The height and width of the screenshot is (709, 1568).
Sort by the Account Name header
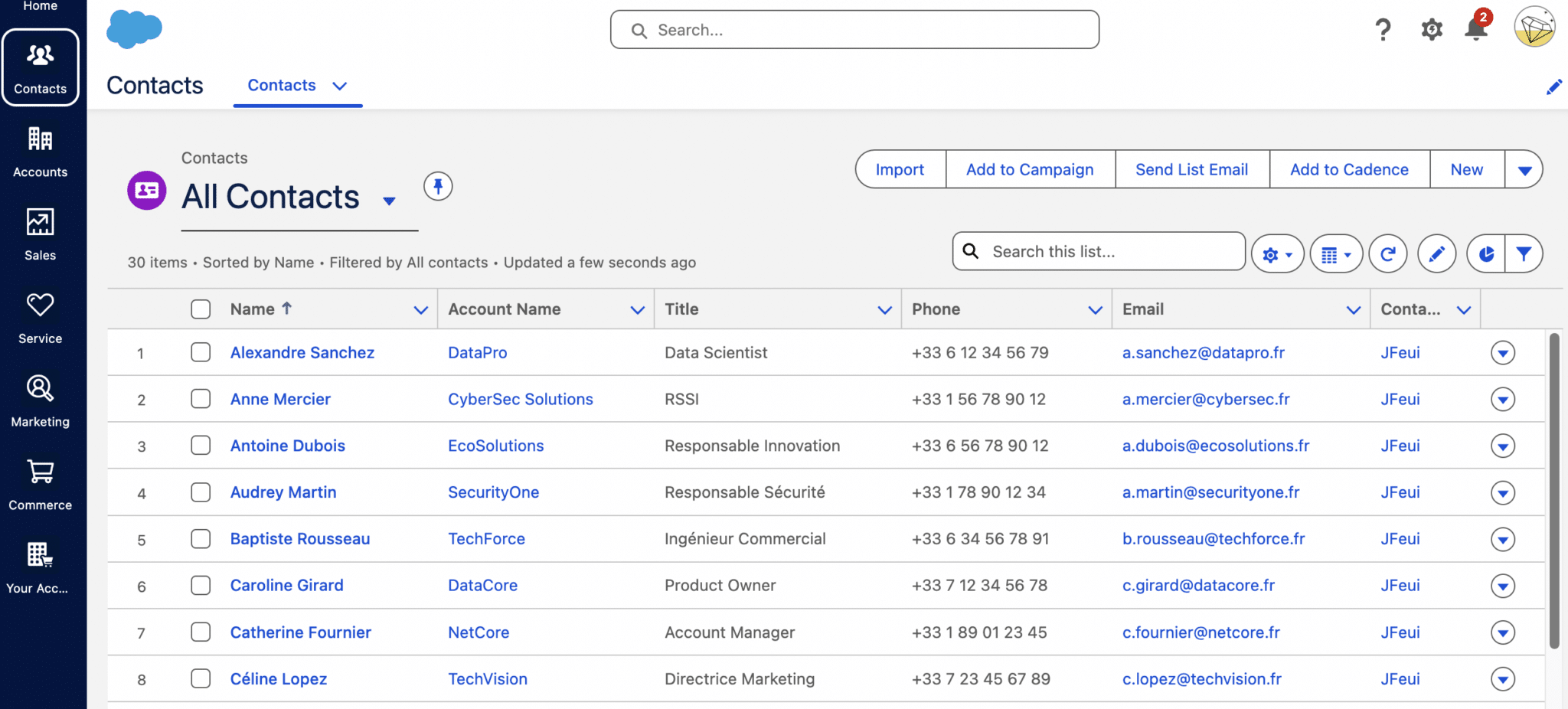point(505,309)
